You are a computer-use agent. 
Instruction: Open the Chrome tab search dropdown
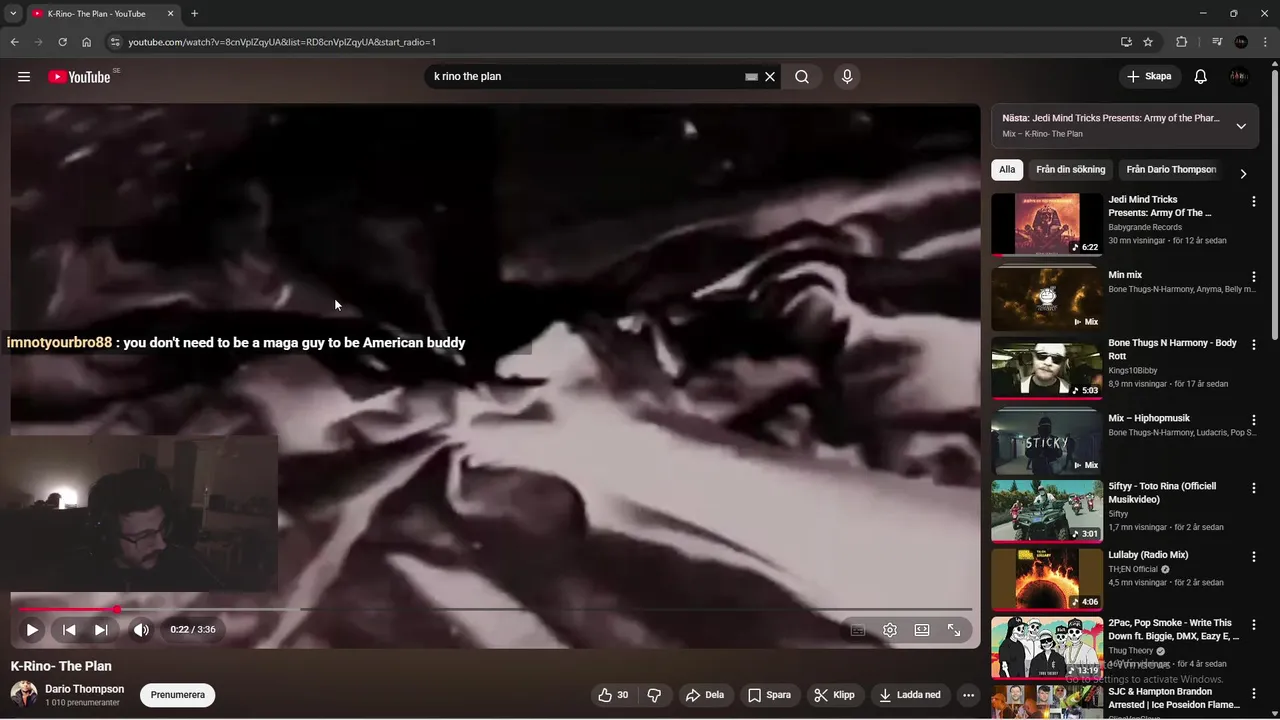click(13, 14)
